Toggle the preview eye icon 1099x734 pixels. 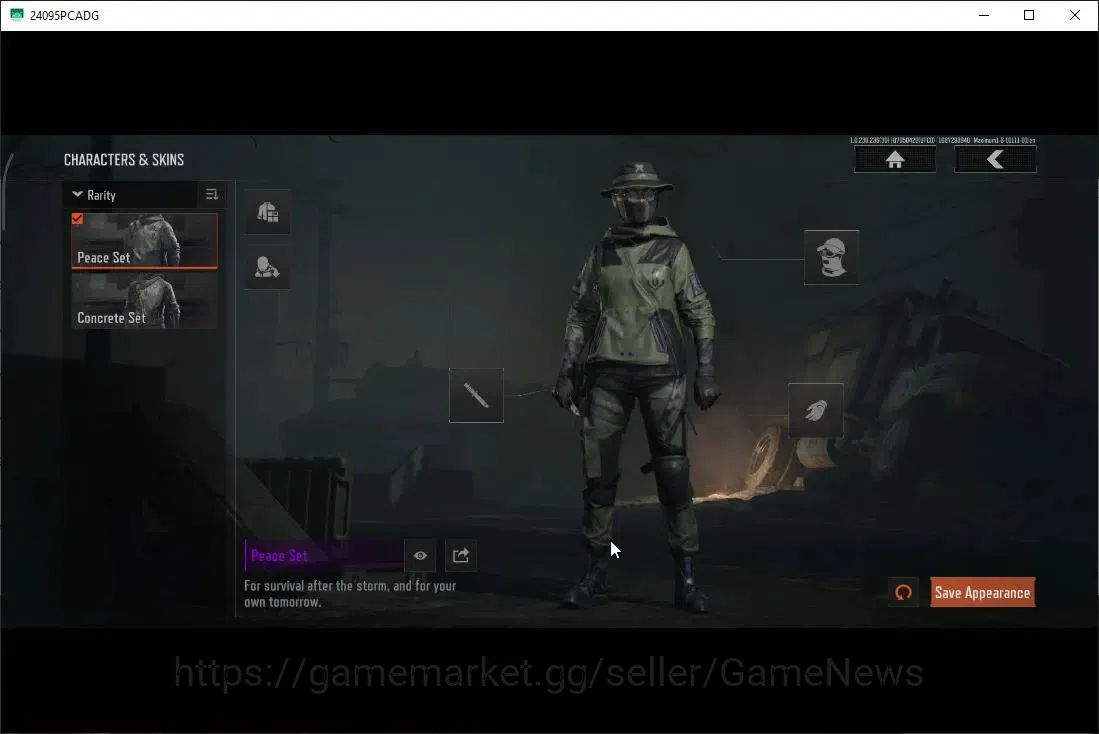(420, 555)
